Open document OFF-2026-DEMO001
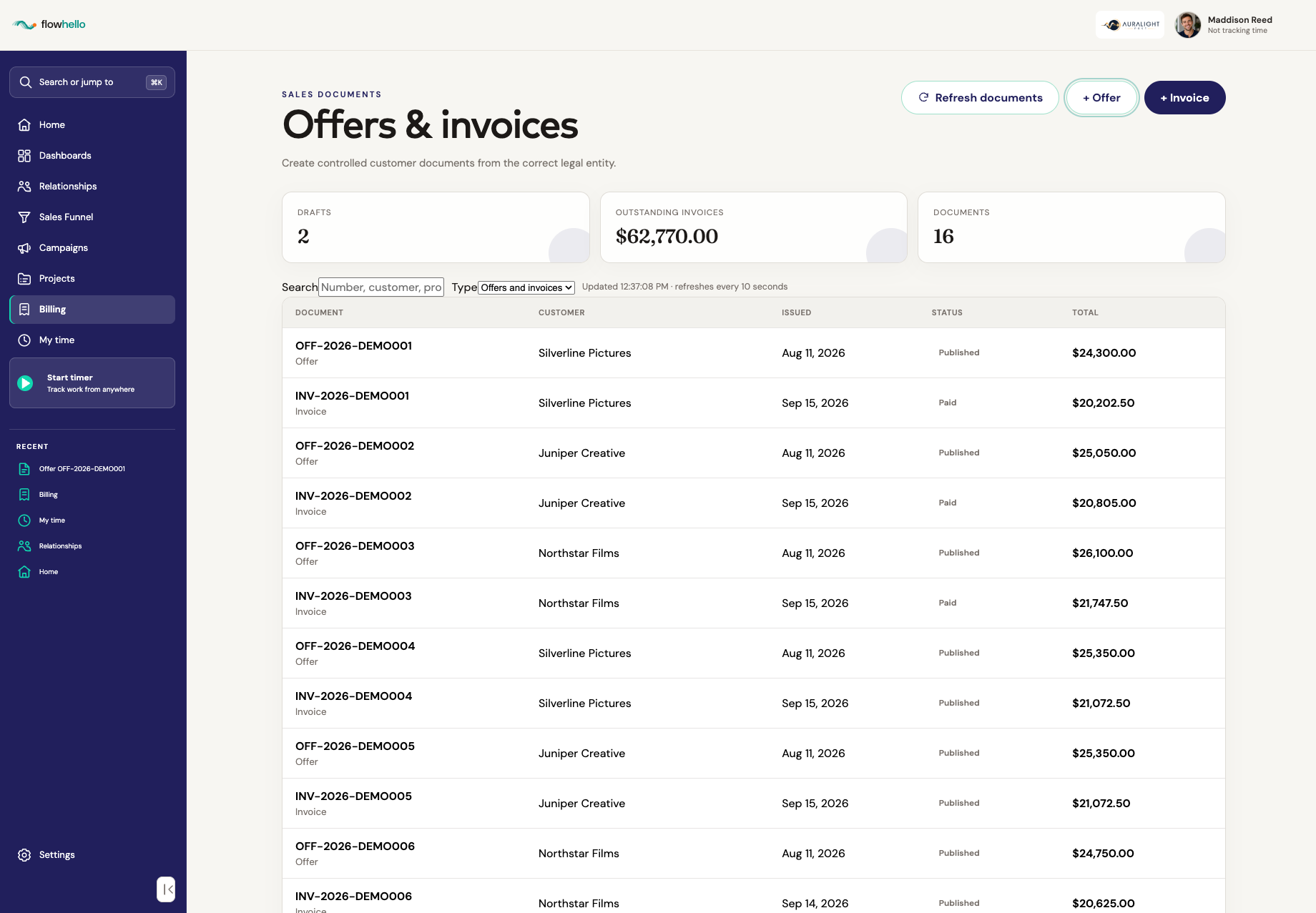Viewport: 1316px width, 913px height. coord(353,346)
